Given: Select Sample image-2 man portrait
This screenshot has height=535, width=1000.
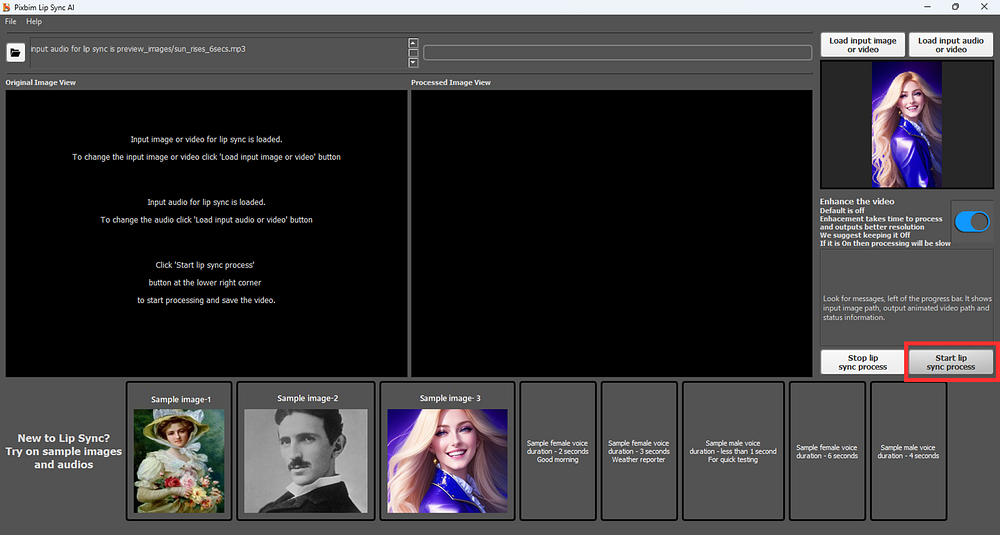Looking at the screenshot, I should tap(306, 451).
